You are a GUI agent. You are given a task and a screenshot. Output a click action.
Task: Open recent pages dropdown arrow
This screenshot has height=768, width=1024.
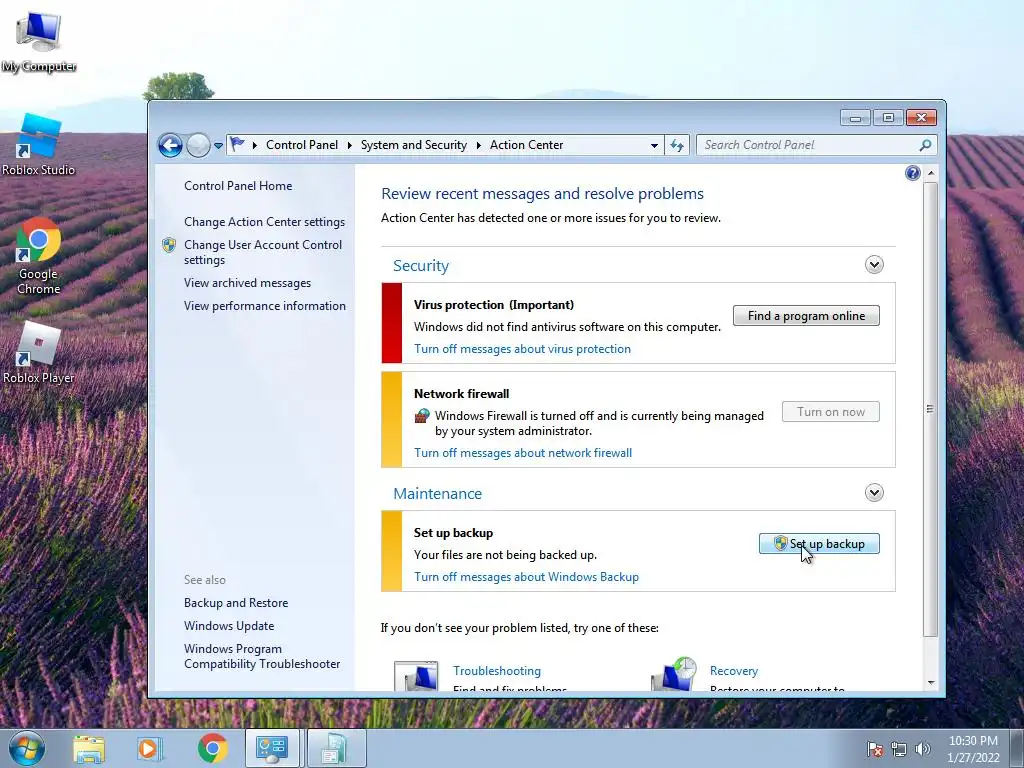click(218, 146)
